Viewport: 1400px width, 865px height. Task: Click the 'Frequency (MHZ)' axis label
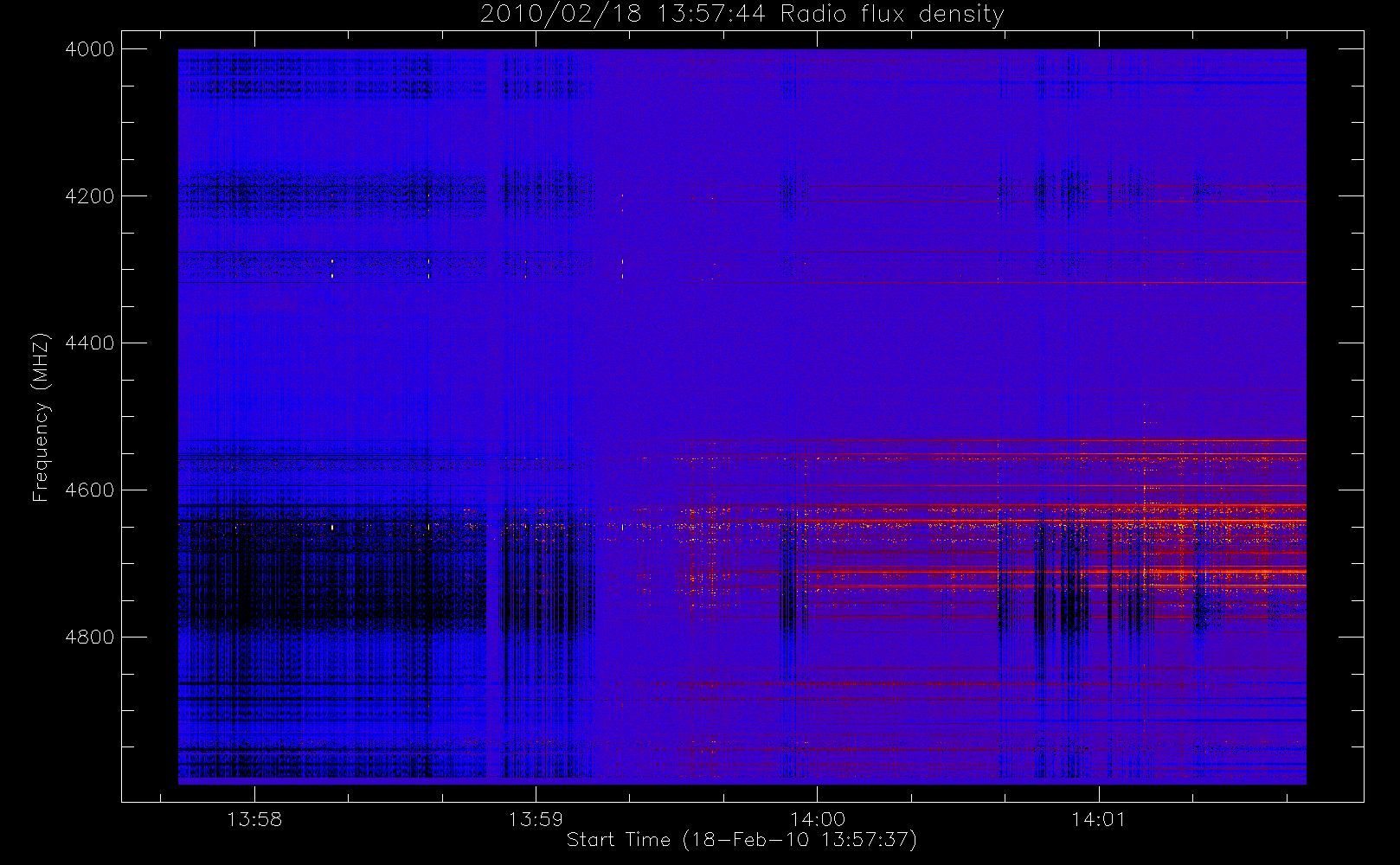click(x=40, y=417)
